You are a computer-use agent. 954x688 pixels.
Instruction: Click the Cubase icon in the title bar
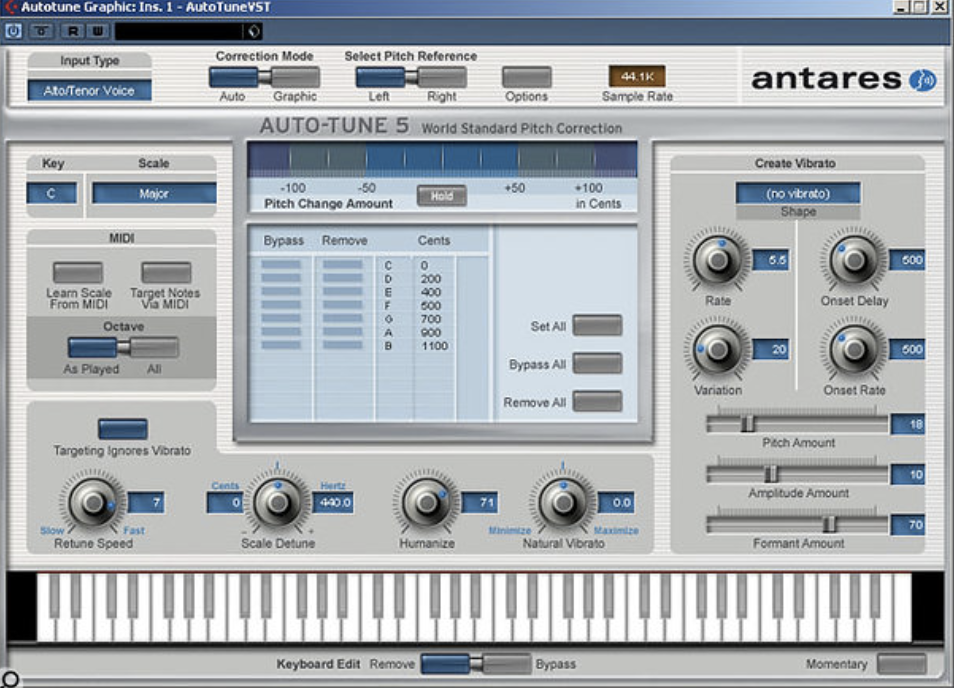click(10, 7)
